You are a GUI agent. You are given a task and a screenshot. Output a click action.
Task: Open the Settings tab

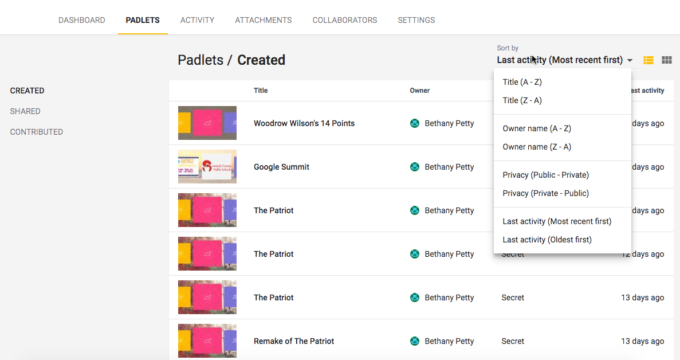(x=416, y=20)
